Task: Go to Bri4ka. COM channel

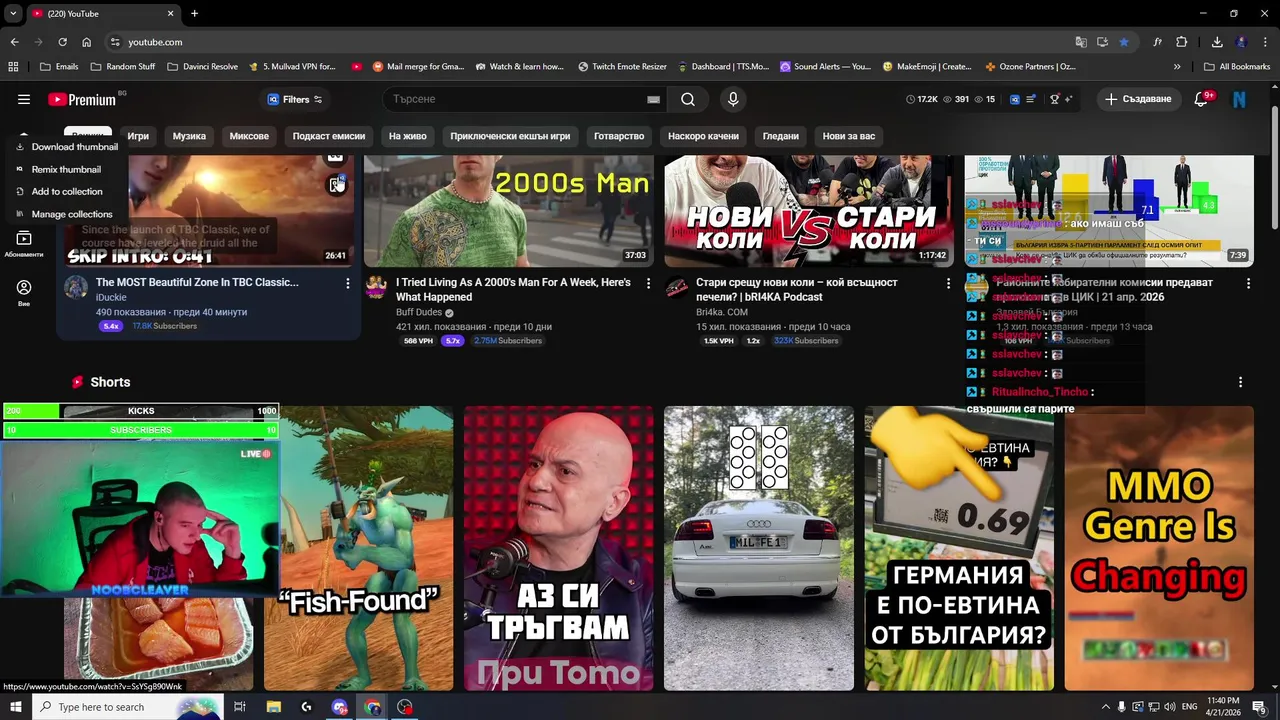Action: coord(722,312)
